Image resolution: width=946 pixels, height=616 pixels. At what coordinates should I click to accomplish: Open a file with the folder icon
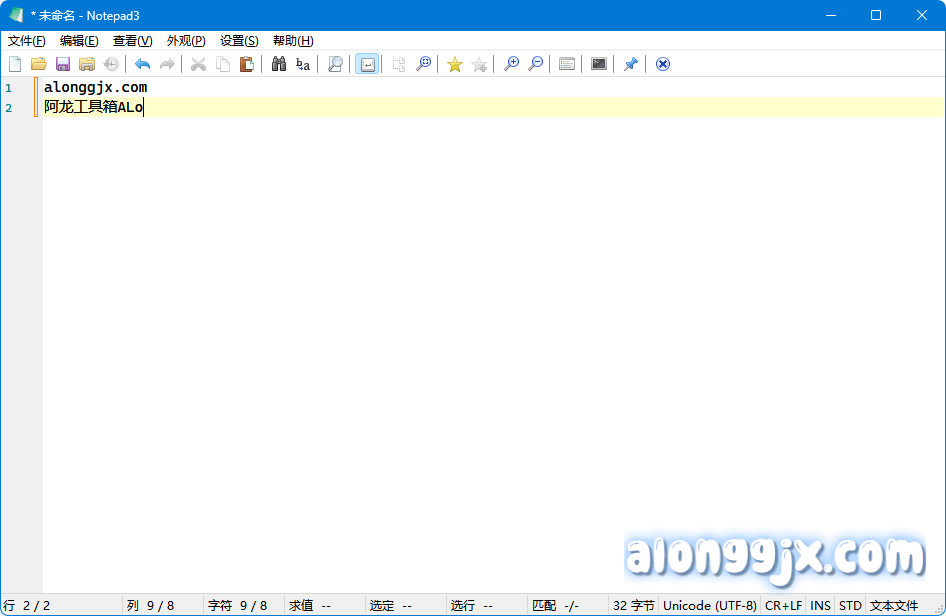39,64
